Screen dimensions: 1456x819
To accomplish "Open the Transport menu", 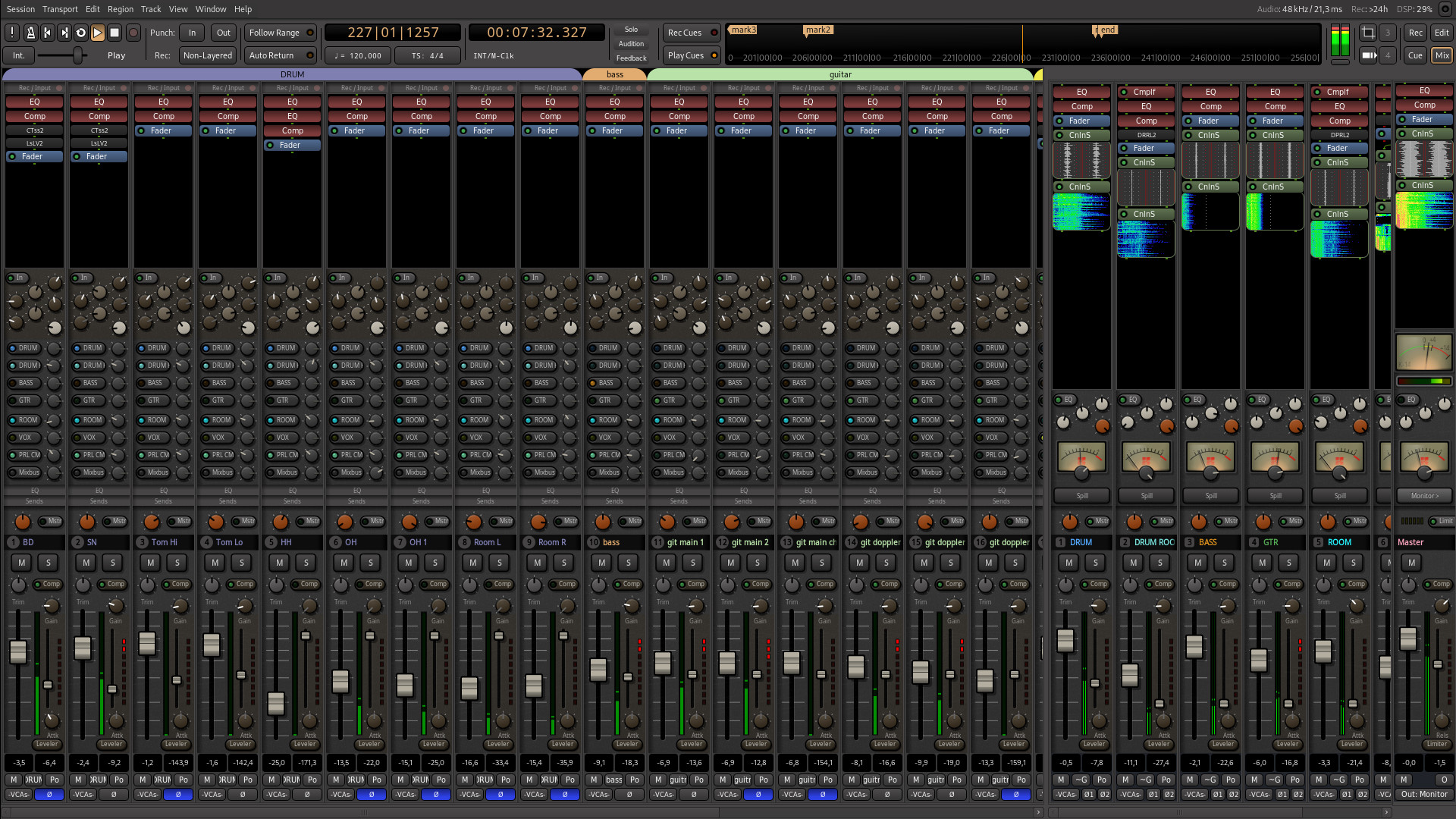I will [60, 9].
